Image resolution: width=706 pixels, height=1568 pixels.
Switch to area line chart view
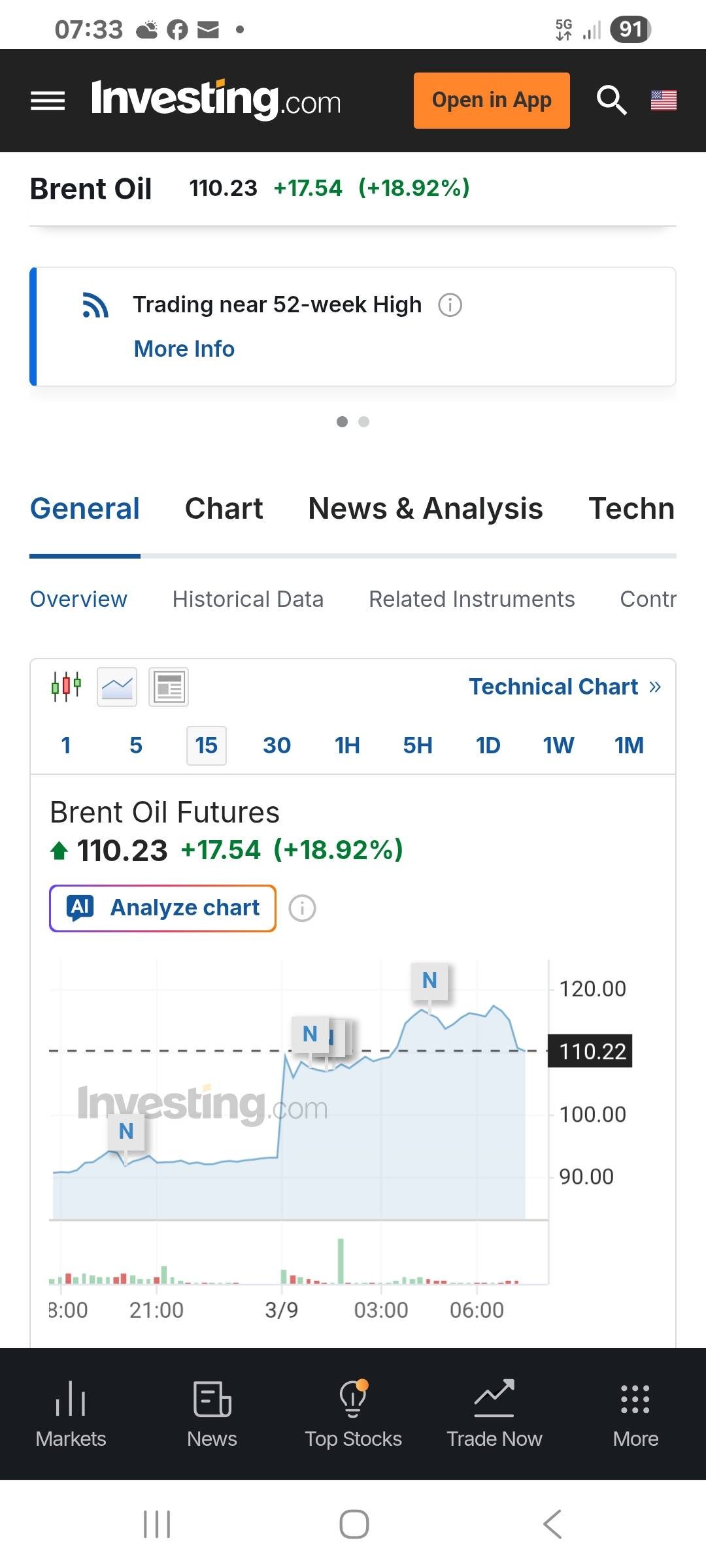(x=117, y=687)
